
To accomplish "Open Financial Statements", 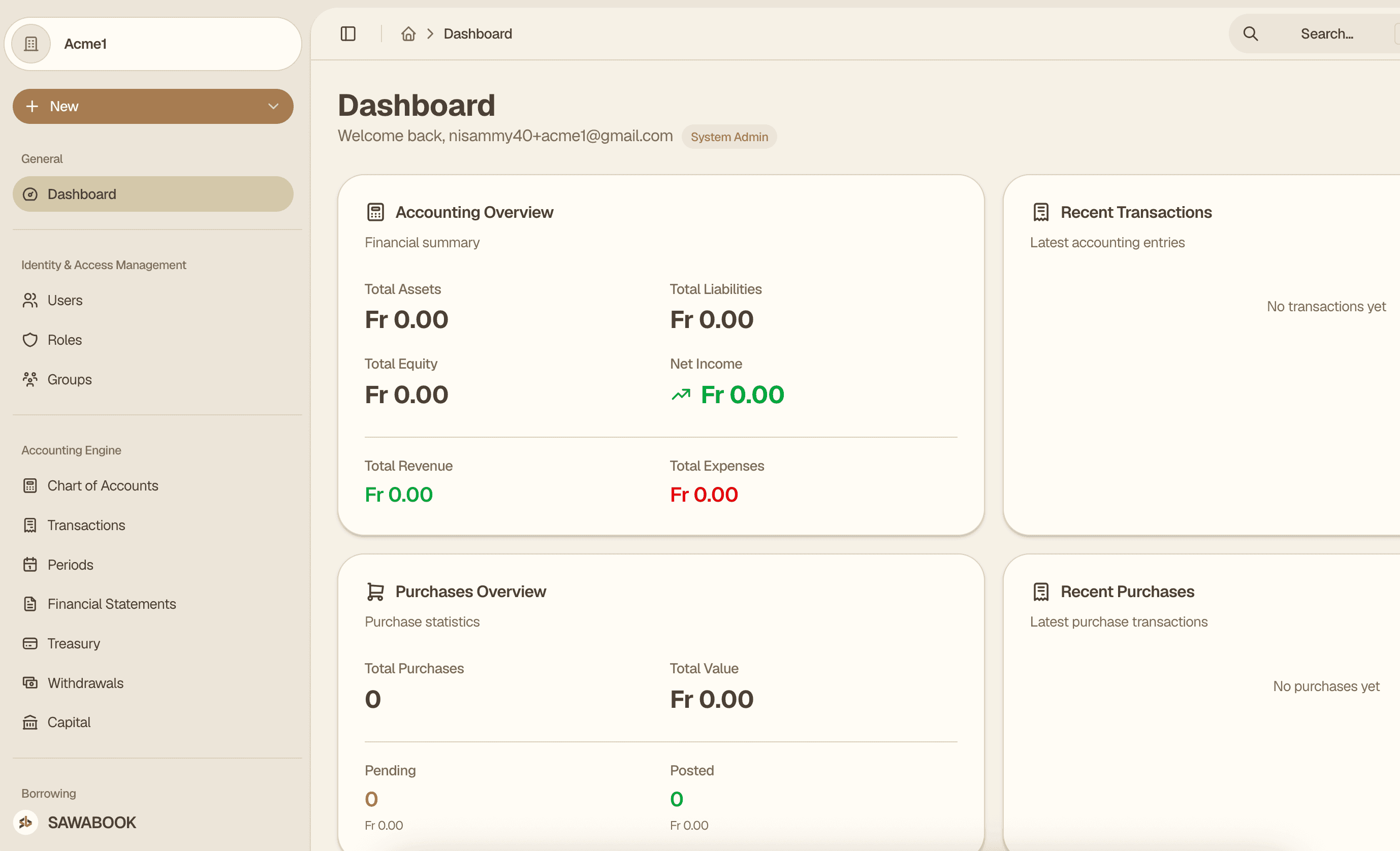I will (x=153, y=604).
